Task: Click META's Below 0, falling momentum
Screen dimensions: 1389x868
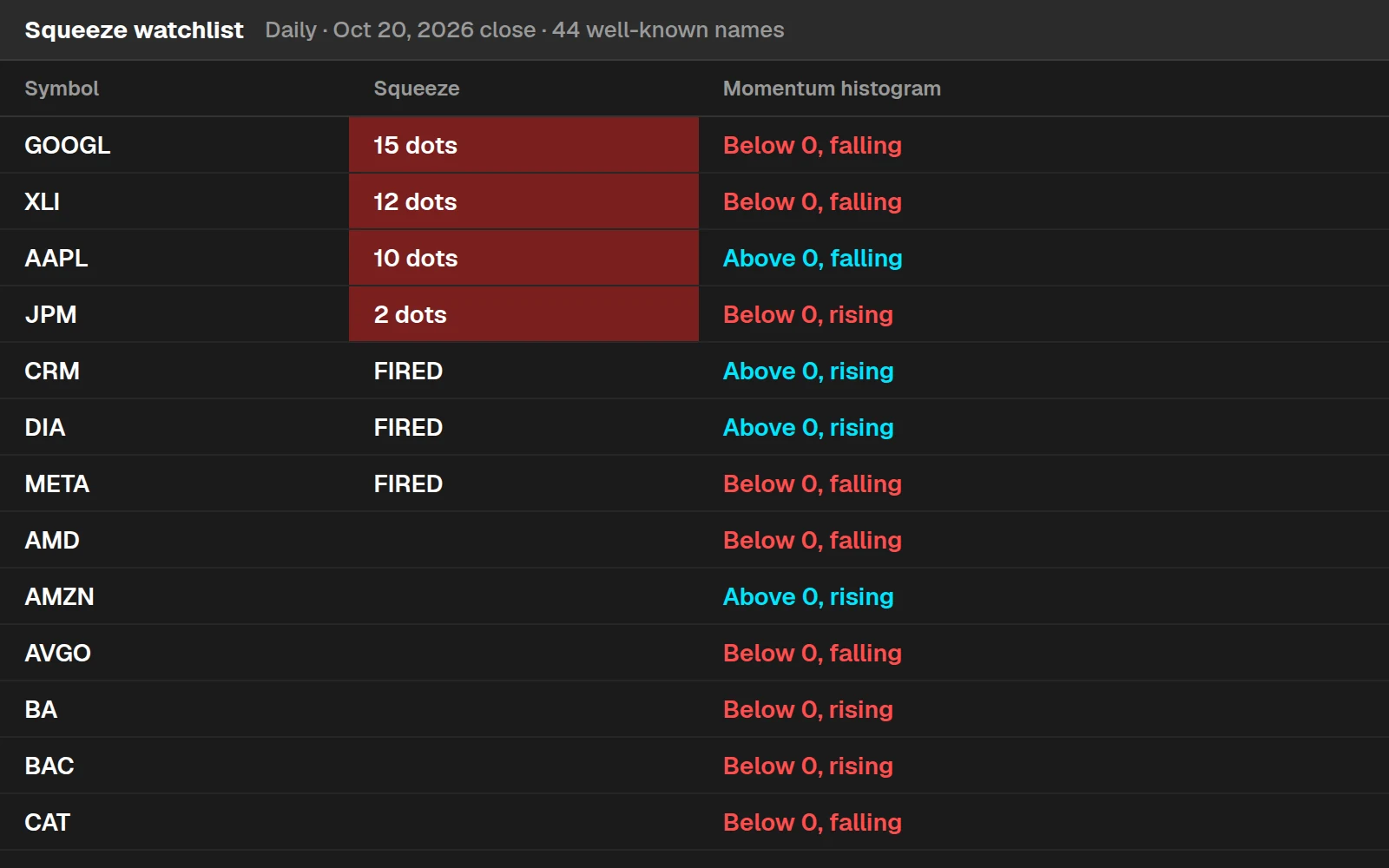Action: [813, 483]
